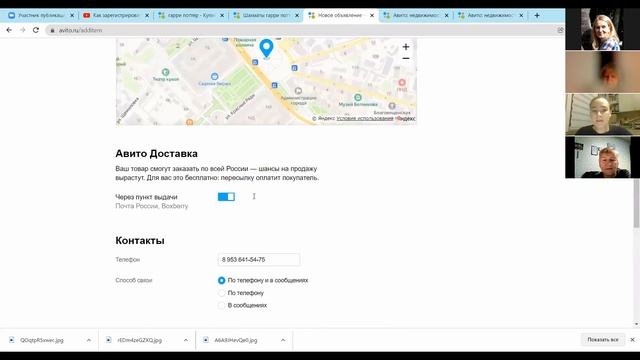Open the rEDm4zeGZXQ.jpg downloaded file

tap(139, 340)
